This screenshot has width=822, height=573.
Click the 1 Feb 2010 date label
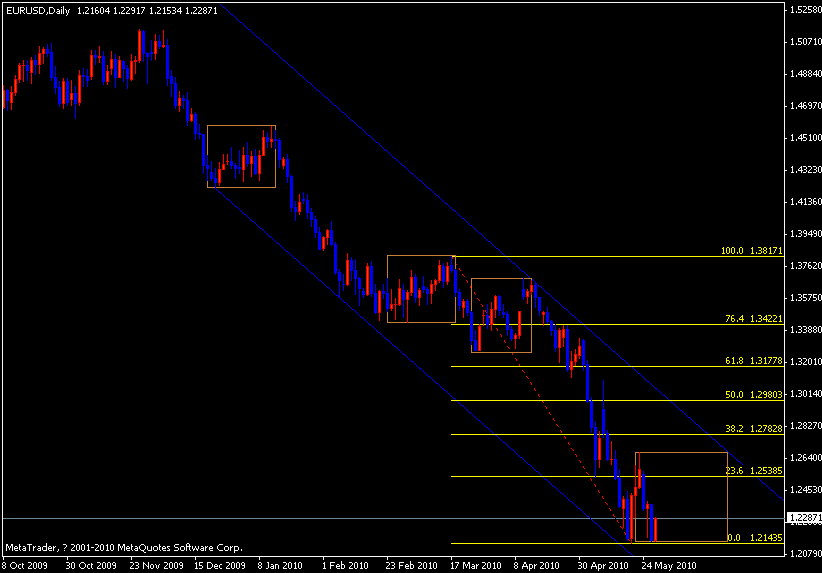[x=345, y=566]
